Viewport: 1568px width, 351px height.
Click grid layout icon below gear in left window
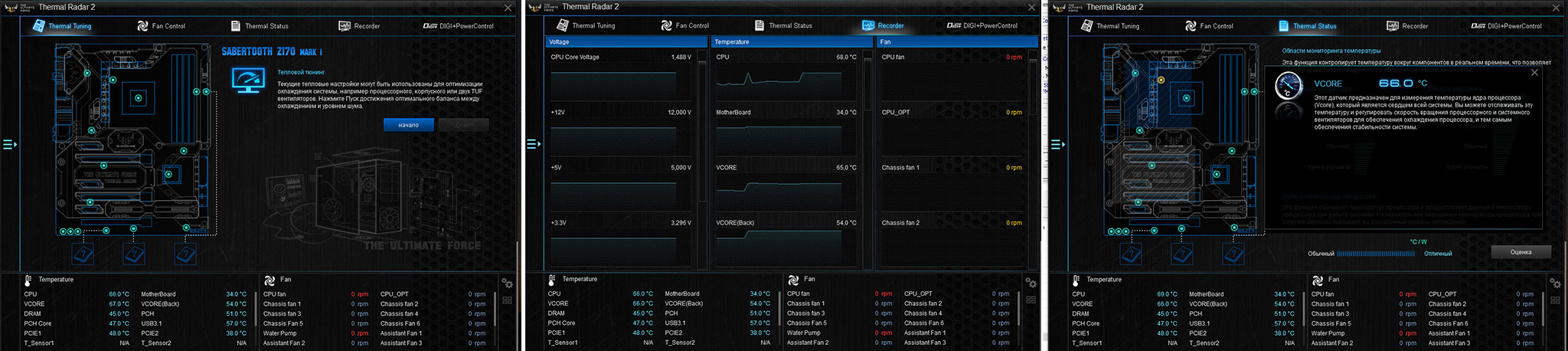pyautogui.click(x=507, y=300)
